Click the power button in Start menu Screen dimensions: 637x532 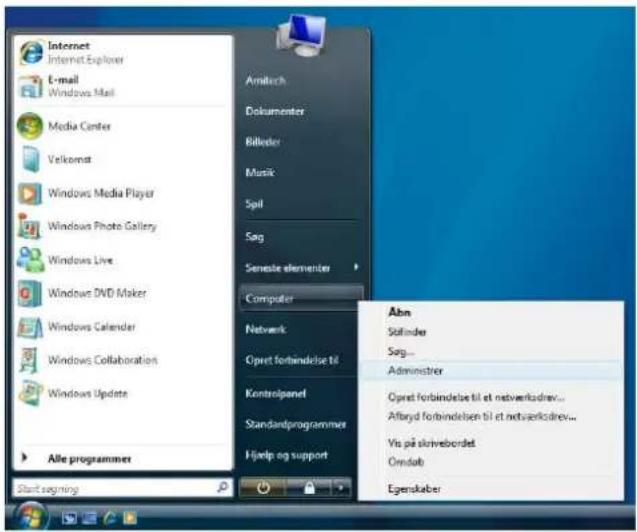pos(263,487)
